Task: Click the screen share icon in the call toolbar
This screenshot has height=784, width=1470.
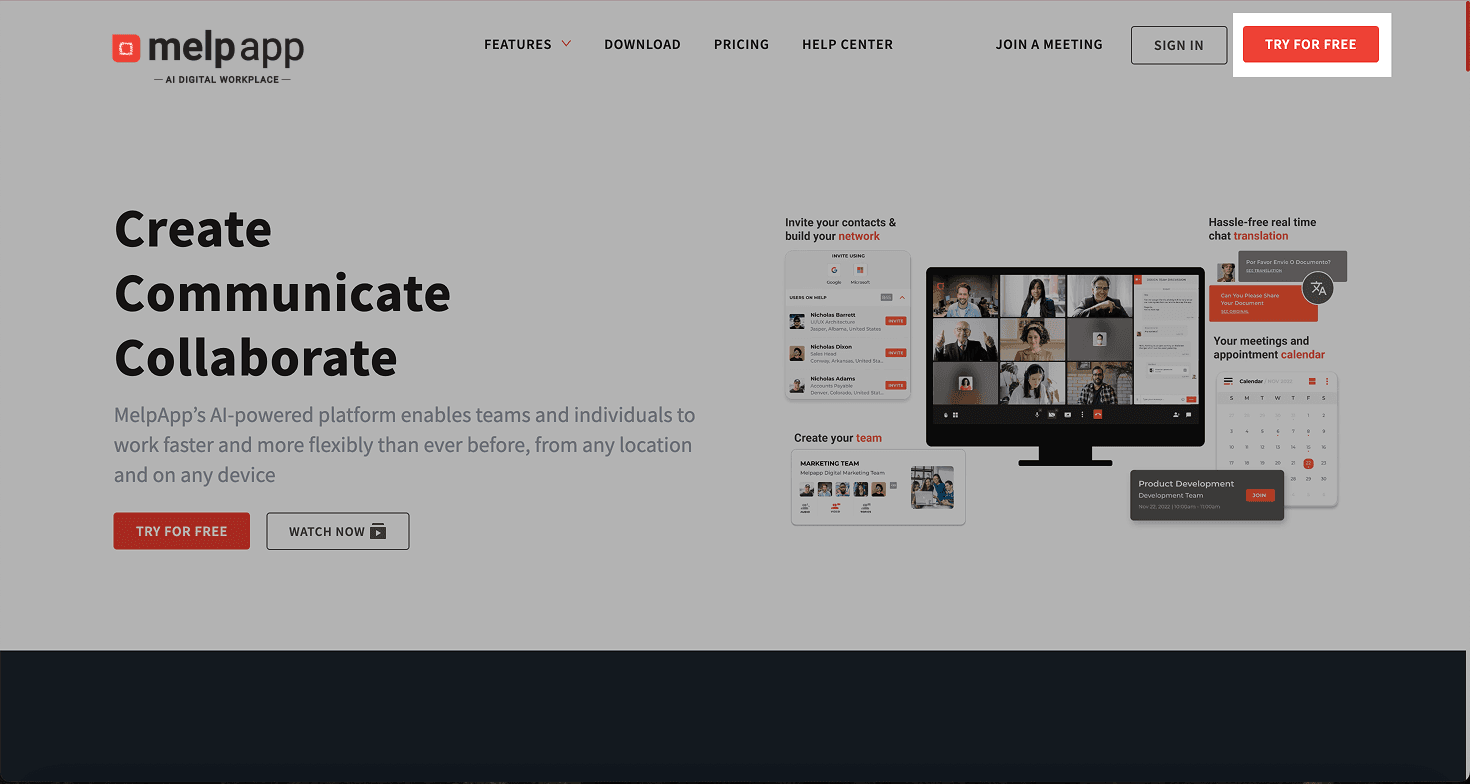Action: [x=1068, y=415]
